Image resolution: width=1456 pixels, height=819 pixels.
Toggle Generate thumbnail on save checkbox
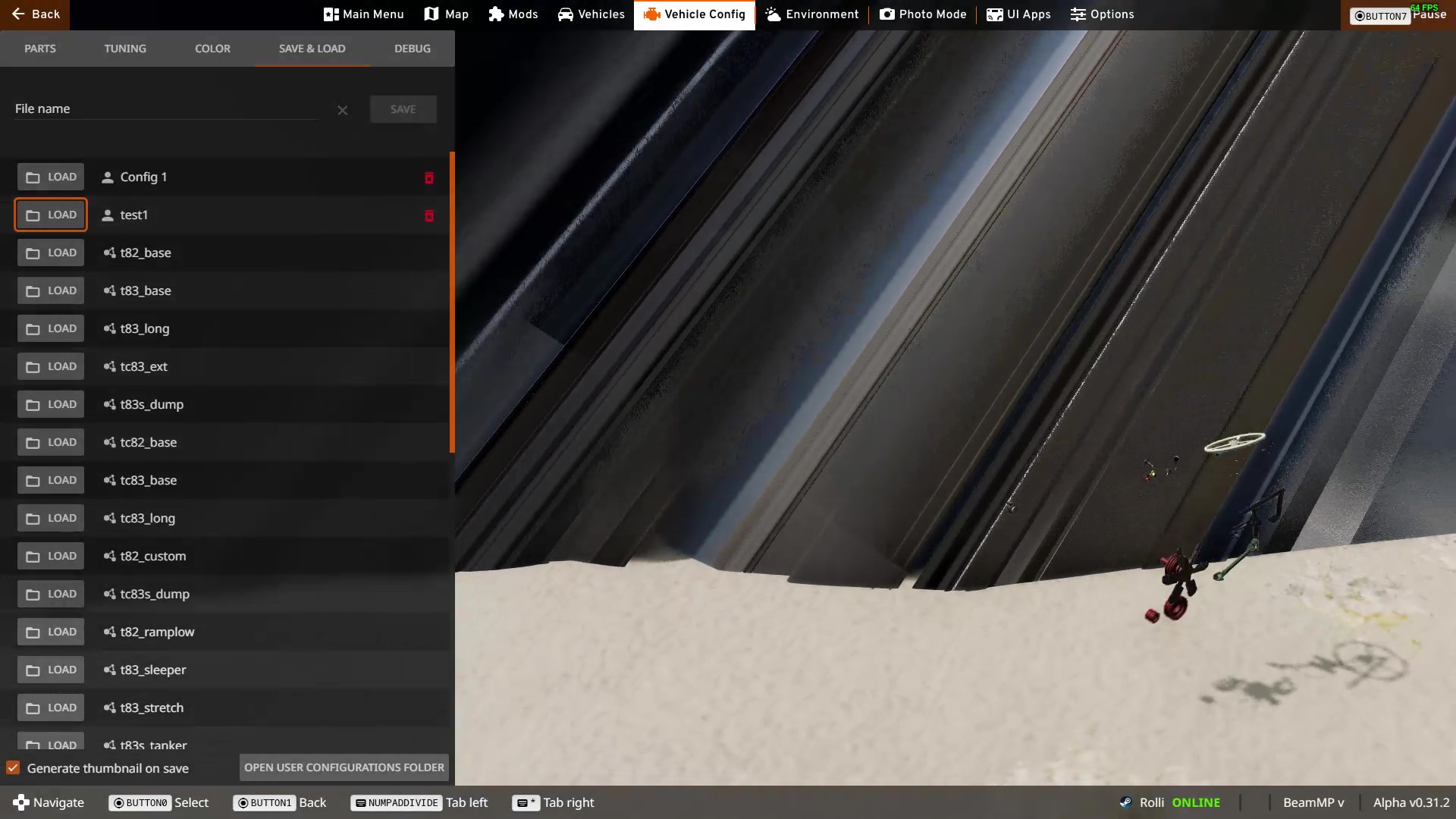pos(13,767)
